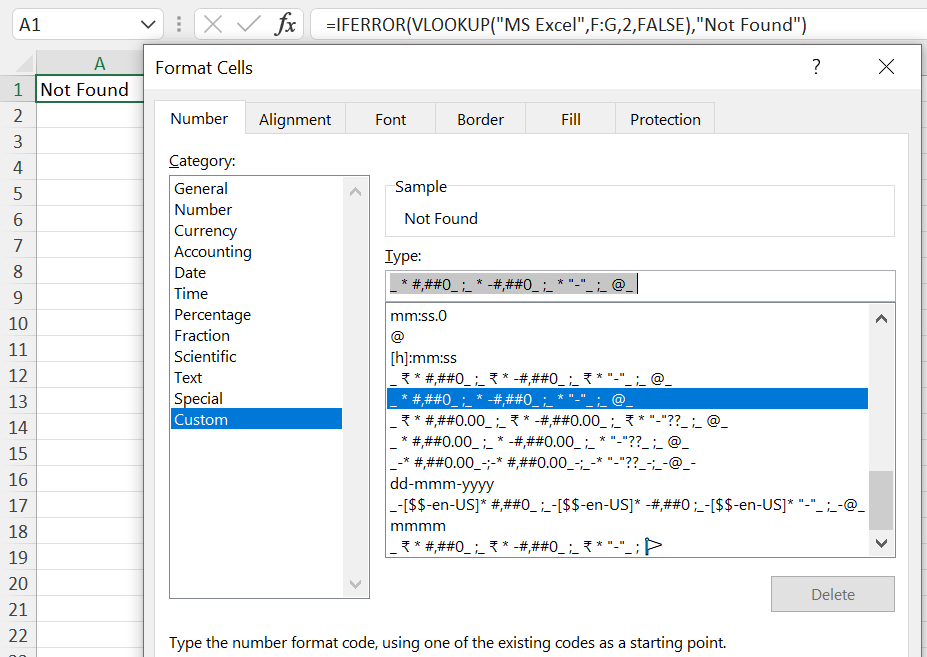Choose the mm:ss.0 format type
The height and width of the screenshot is (657, 927).
click(x=627, y=315)
